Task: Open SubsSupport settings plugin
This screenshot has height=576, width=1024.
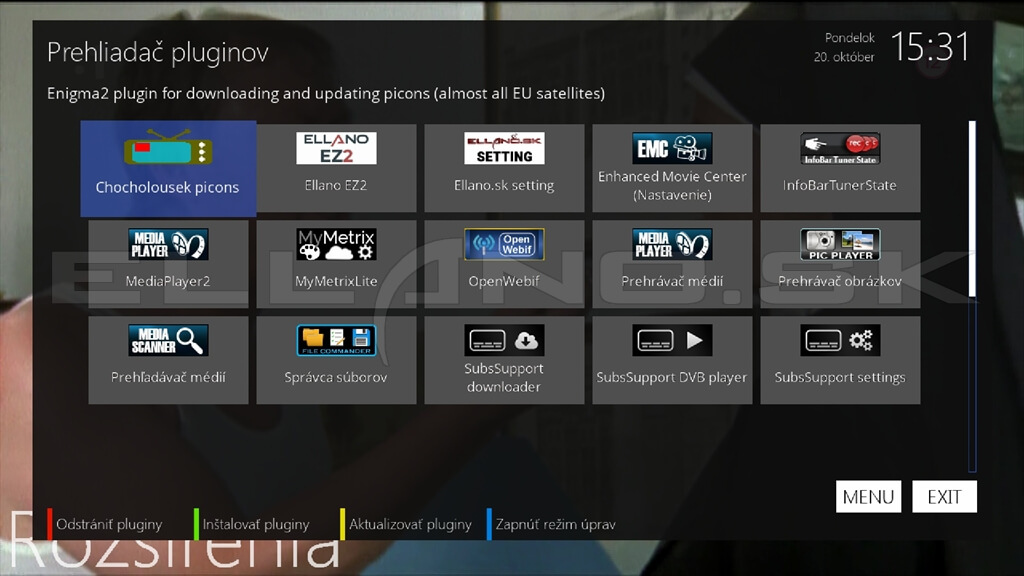Action: (840, 360)
